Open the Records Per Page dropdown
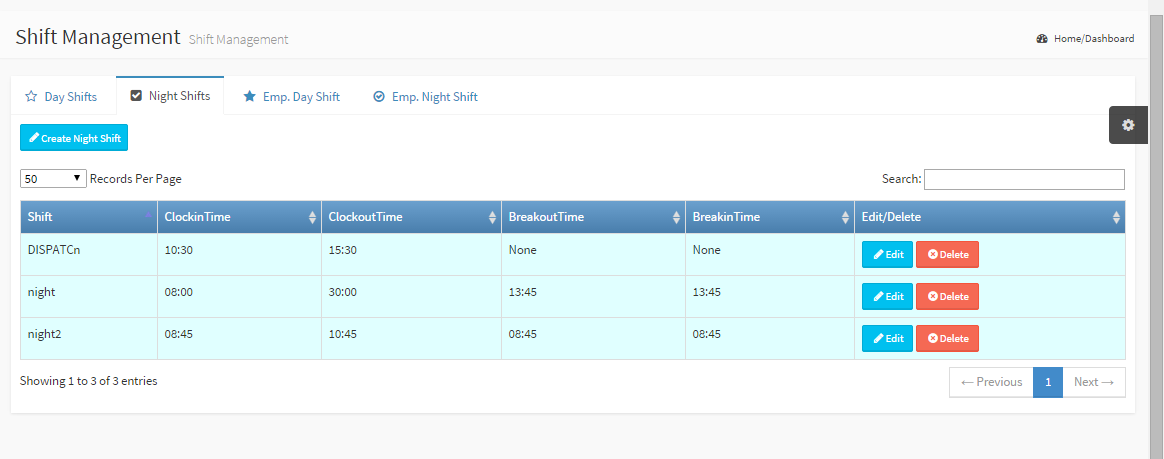 click(x=53, y=179)
